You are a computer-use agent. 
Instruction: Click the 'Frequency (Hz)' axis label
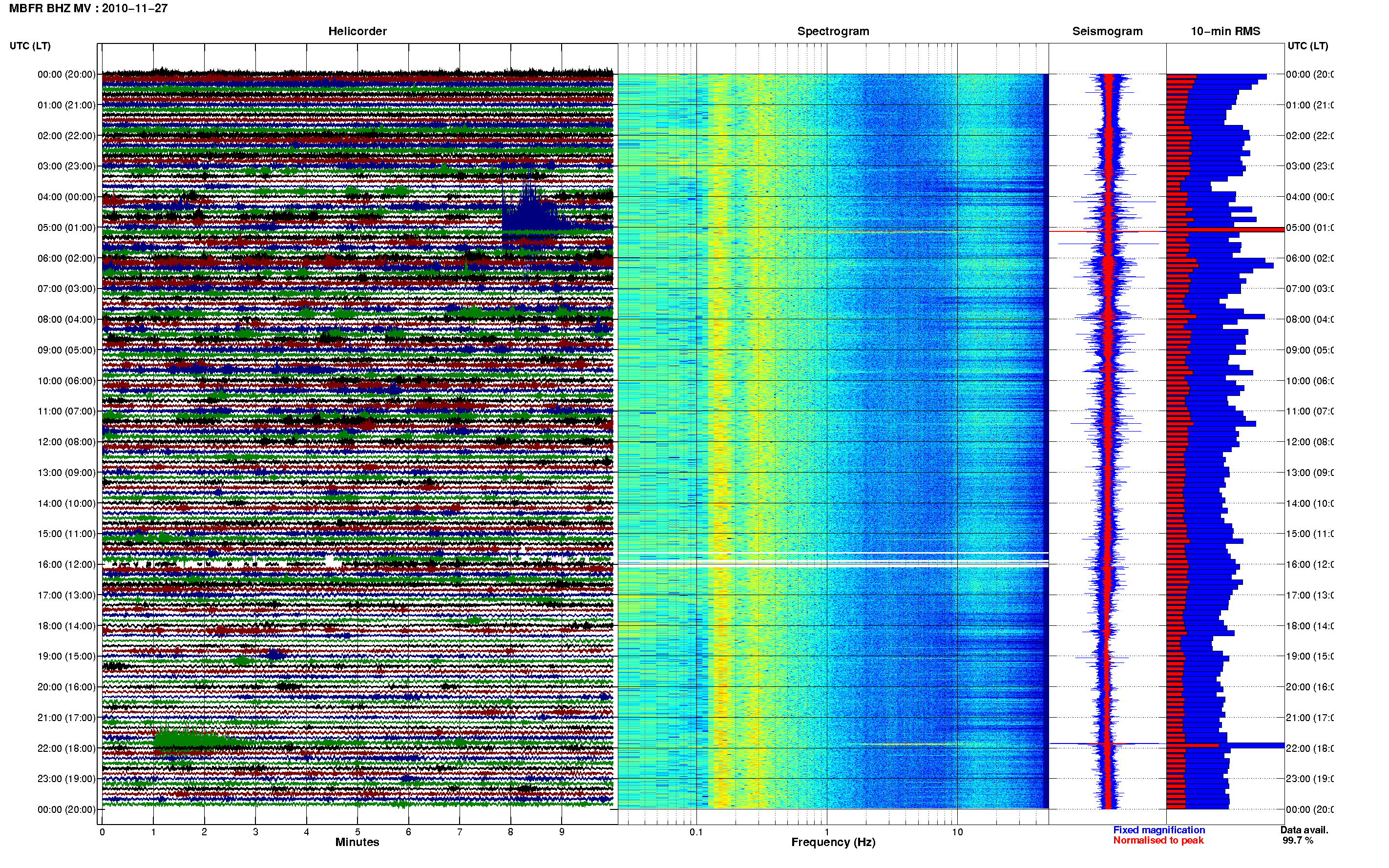point(833,842)
